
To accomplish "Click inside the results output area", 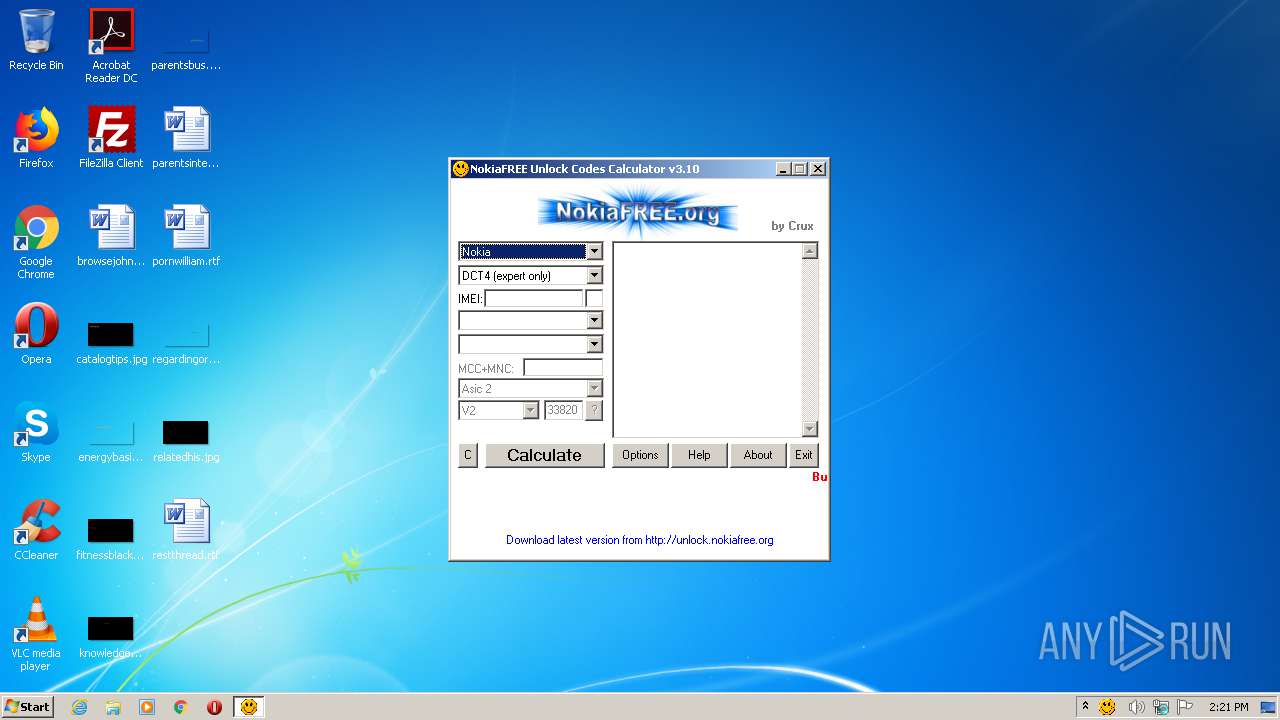I will [x=707, y=340].
